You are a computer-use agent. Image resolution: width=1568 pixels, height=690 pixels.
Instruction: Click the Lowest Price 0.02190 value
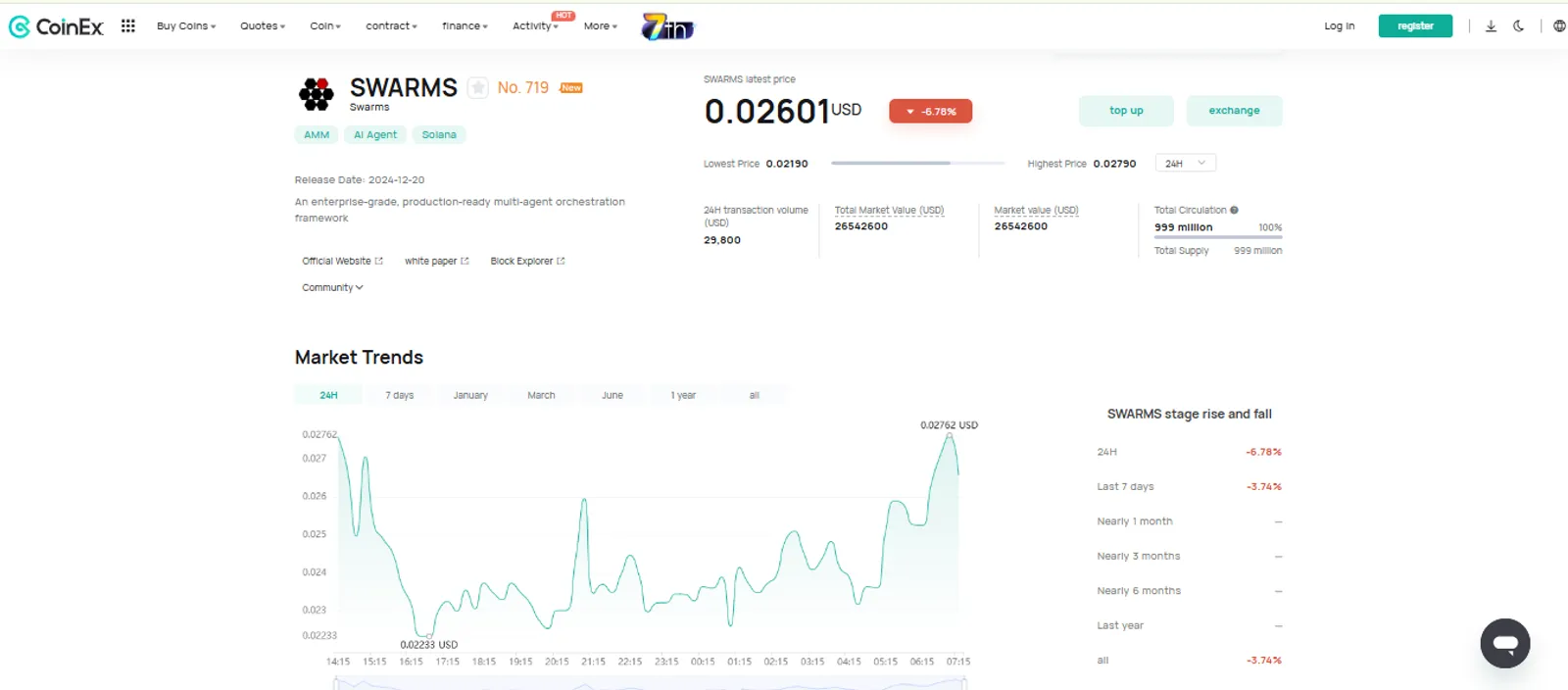(x=787, y=164)
